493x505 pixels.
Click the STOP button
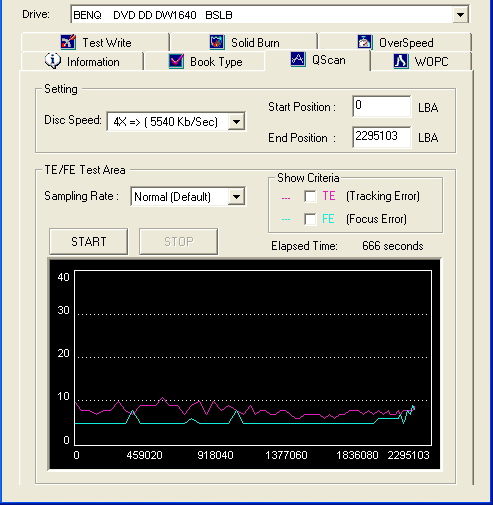click(178, 242)
